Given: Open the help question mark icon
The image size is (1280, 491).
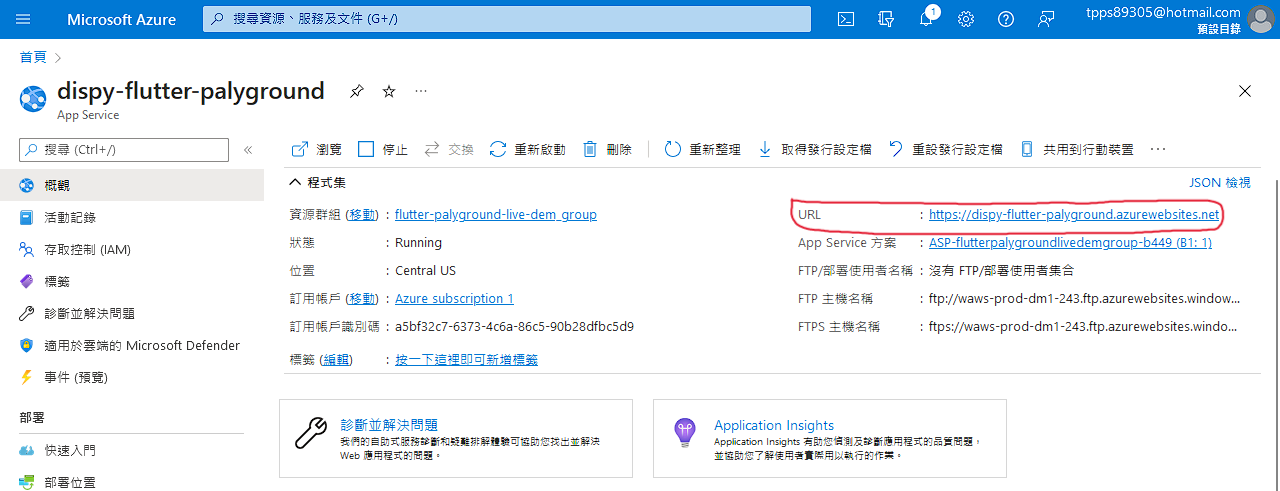Looking at the screenshot, I should click(1006, 19).
